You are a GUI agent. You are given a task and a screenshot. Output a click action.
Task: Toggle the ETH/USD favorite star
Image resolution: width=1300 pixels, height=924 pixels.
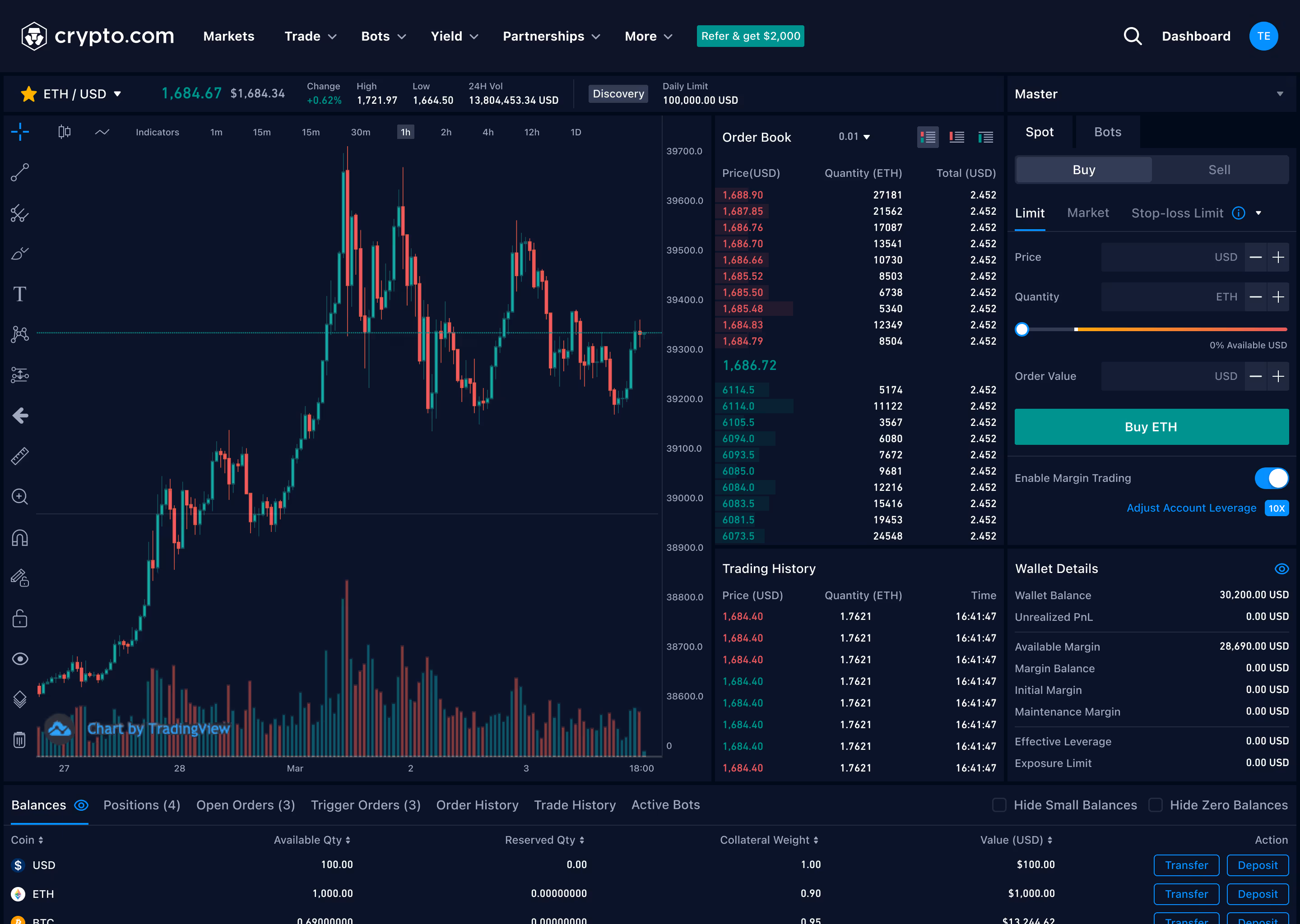click(x=28, y=94)
